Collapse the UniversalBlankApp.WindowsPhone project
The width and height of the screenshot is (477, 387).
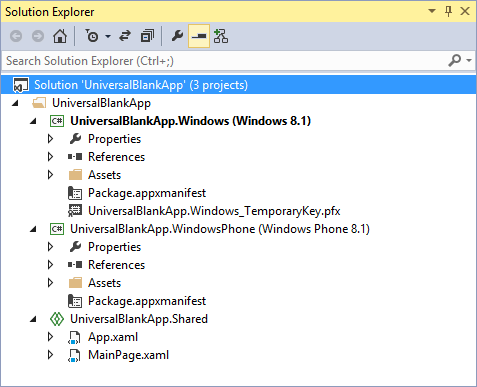point(33,229)
